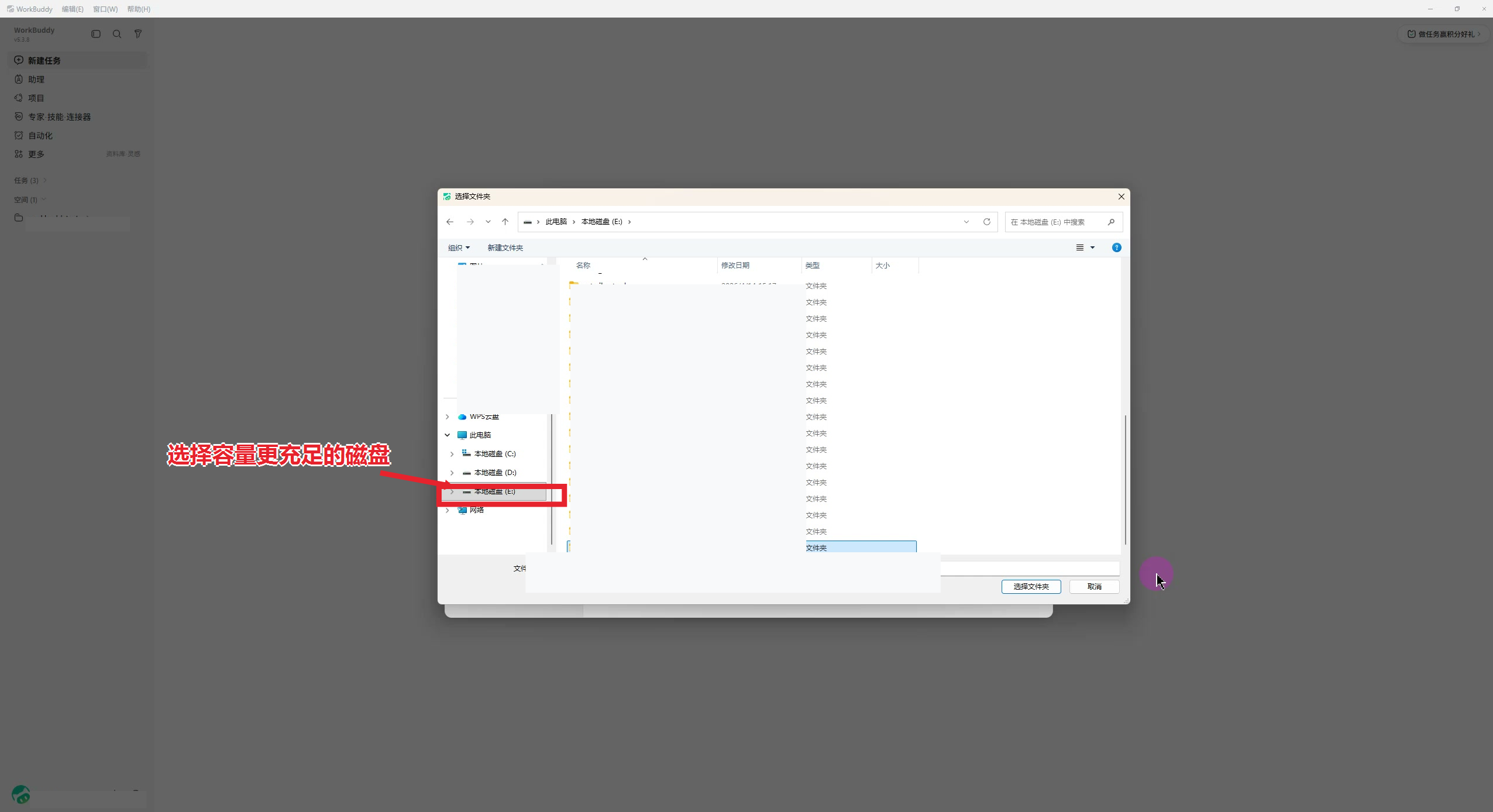Toggle the WorkBuddy sidebar panel icon
The width and height of the screenshot is (1493, 812).
tap(96, 34)
